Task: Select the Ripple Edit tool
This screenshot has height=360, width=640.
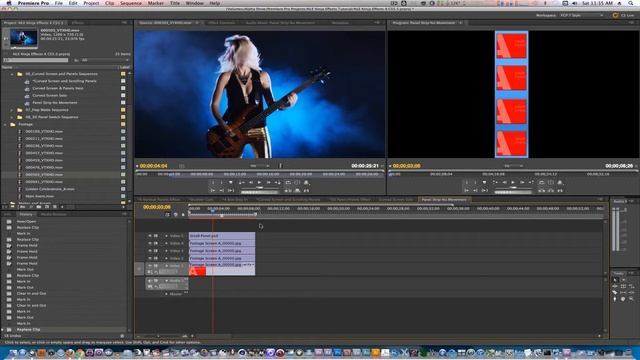Action: click(615, 286)
